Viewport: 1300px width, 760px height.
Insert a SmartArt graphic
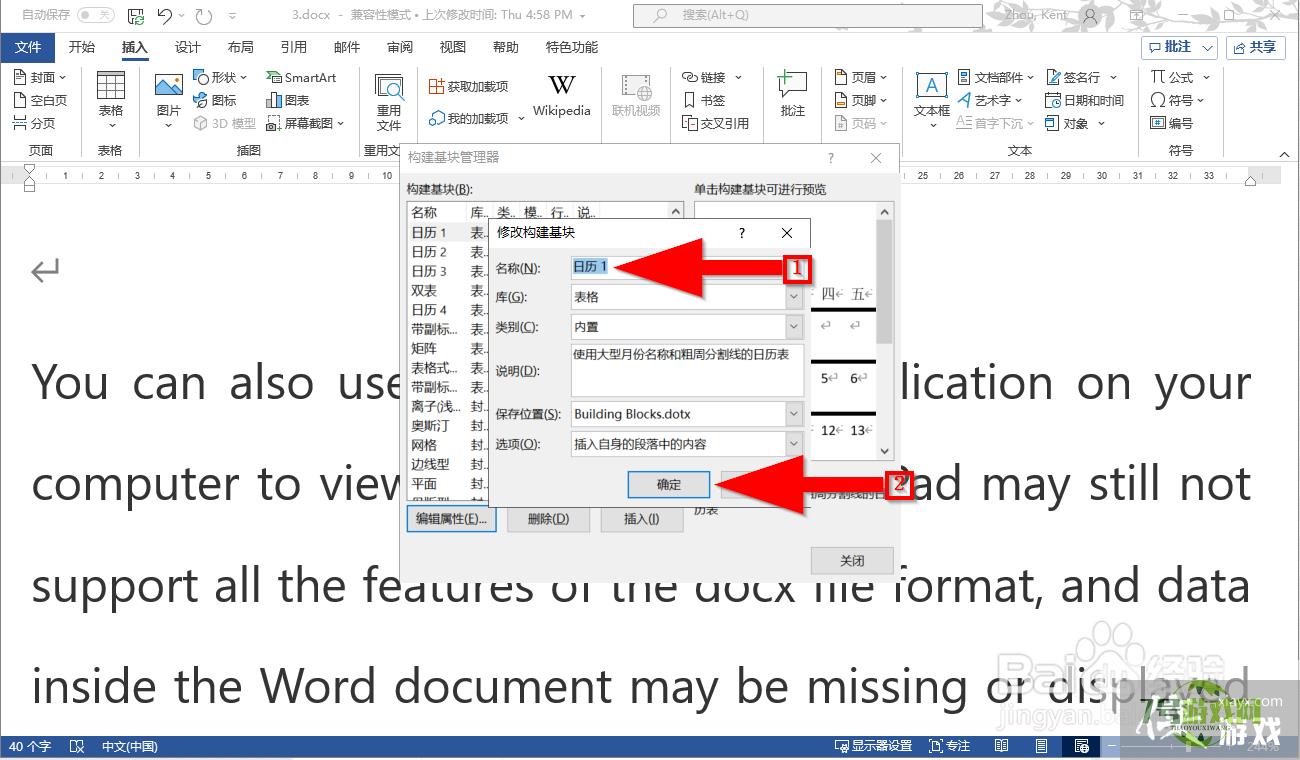301,77
